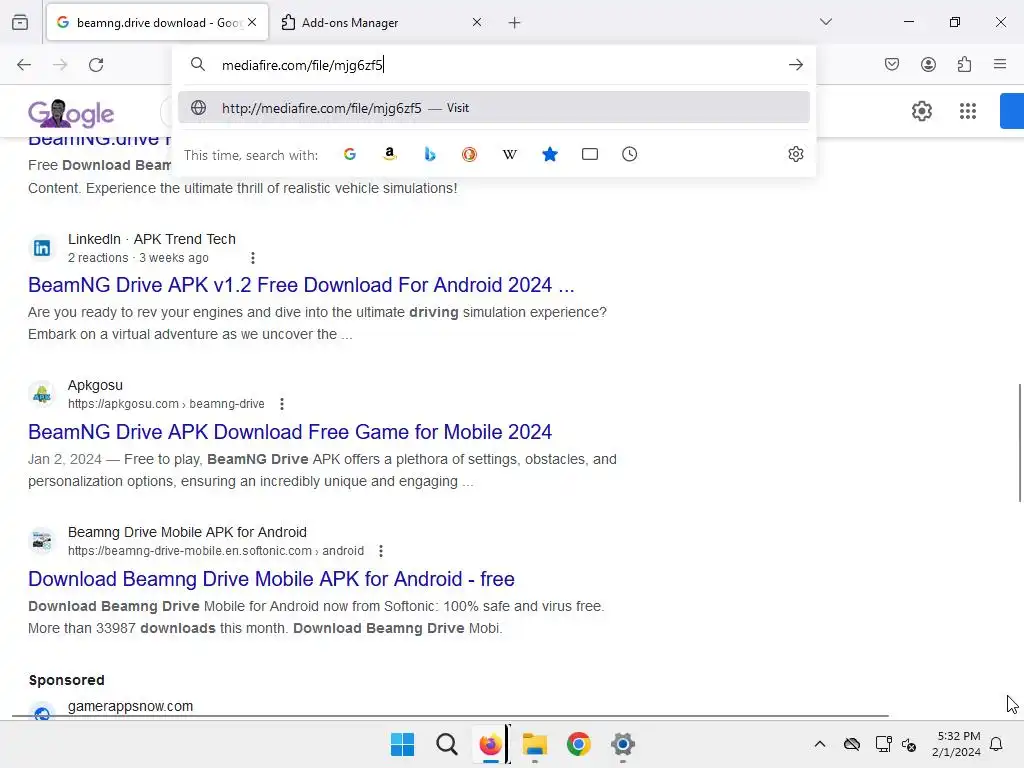Search this time with Bing
The image size is (1024, 768).
[430, 154]
